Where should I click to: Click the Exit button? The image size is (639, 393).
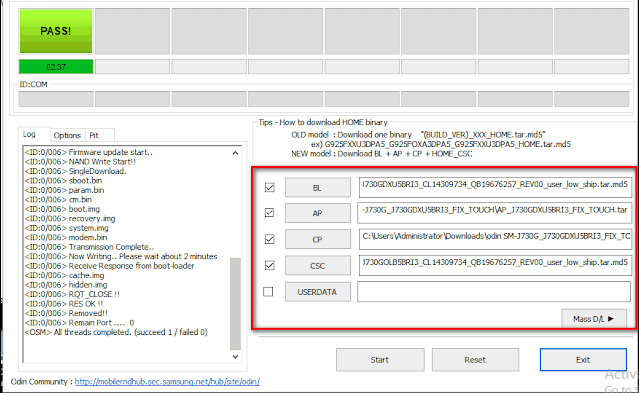(583, 360)
